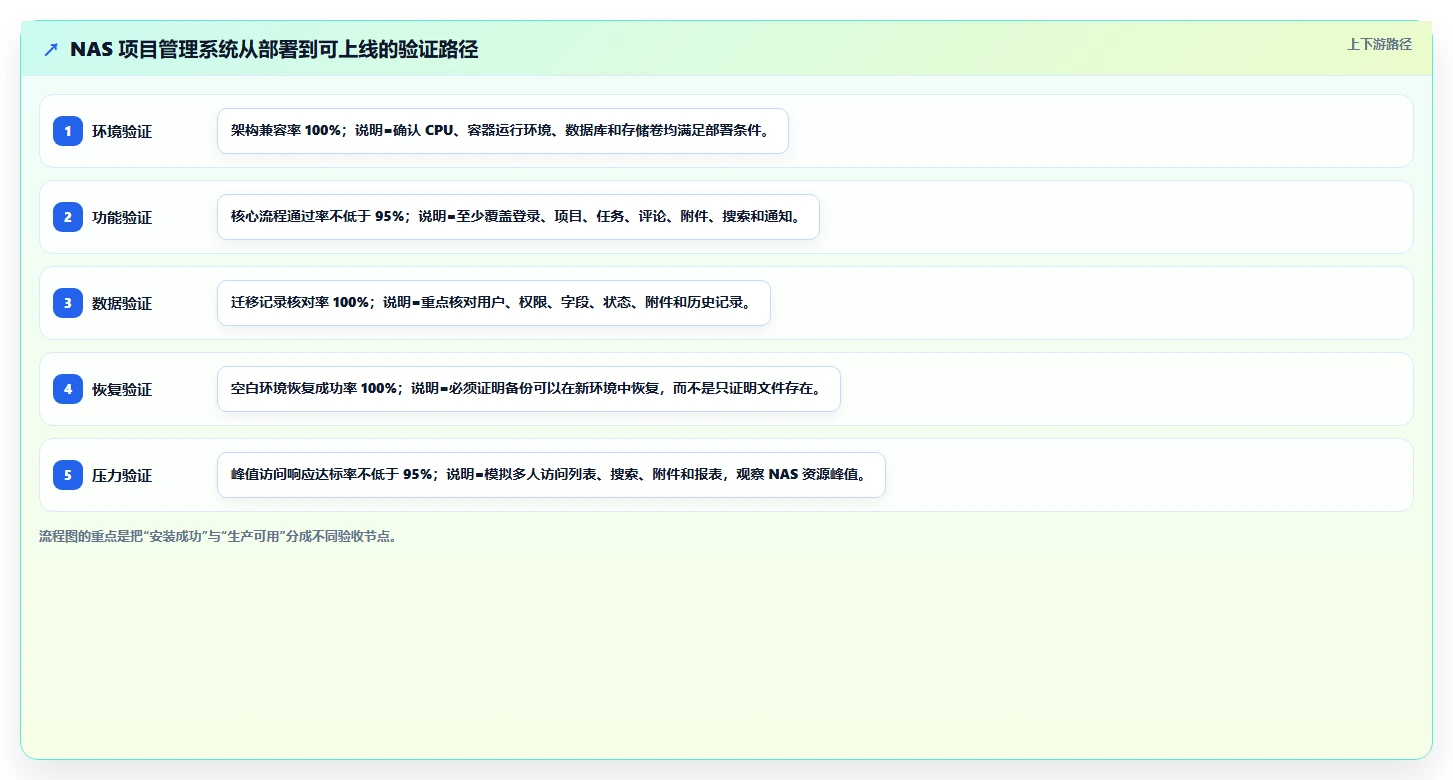Click the 上下游路径 label
This screenshot has width=1453, height=780.
tap(1379, 44)
